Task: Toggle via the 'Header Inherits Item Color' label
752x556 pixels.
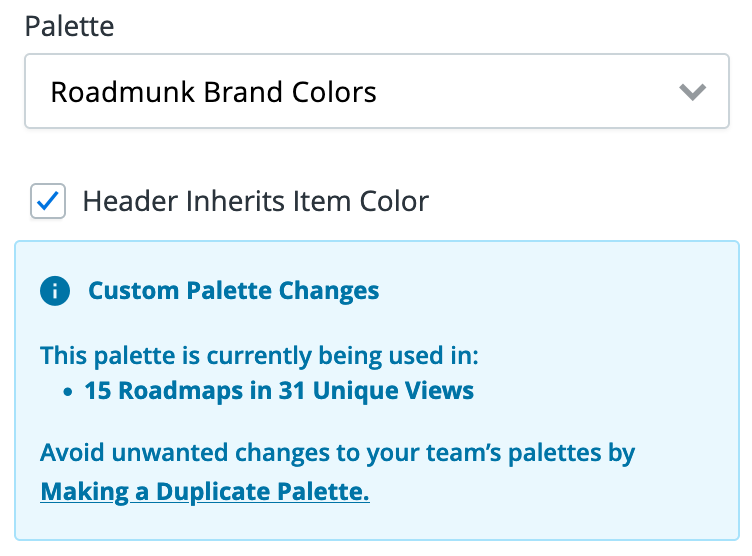Action: (x=255, y=201)
